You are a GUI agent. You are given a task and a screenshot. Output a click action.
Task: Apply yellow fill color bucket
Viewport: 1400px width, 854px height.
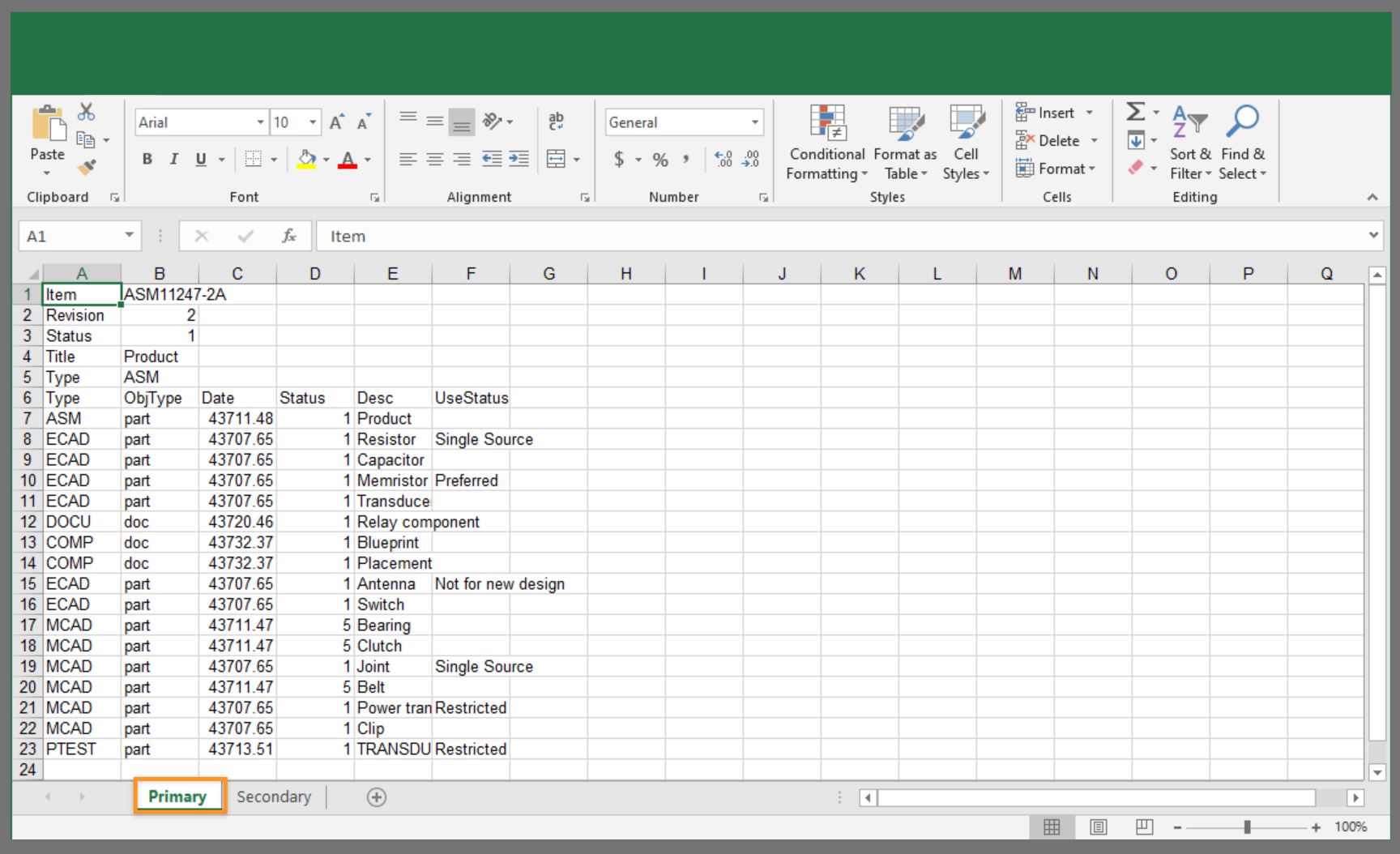tap(306, 159)
